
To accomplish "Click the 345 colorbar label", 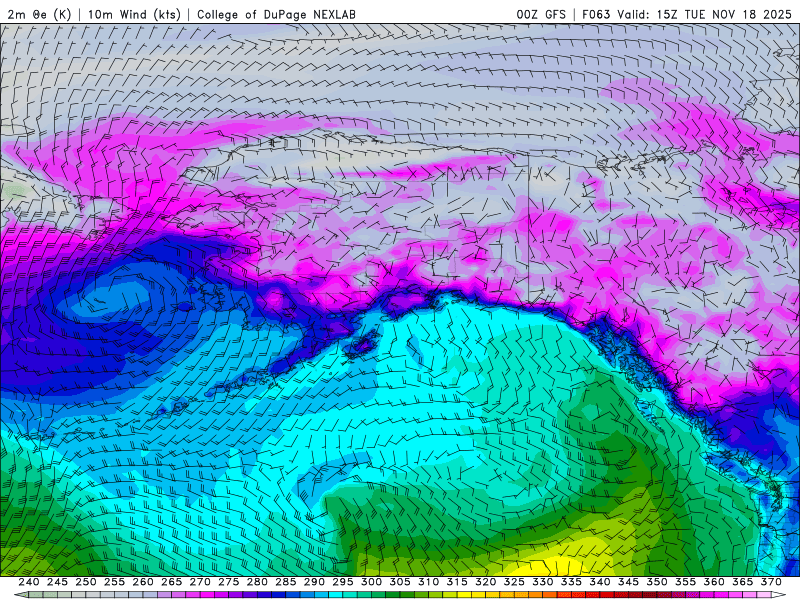I will click(x=629, y=582).
